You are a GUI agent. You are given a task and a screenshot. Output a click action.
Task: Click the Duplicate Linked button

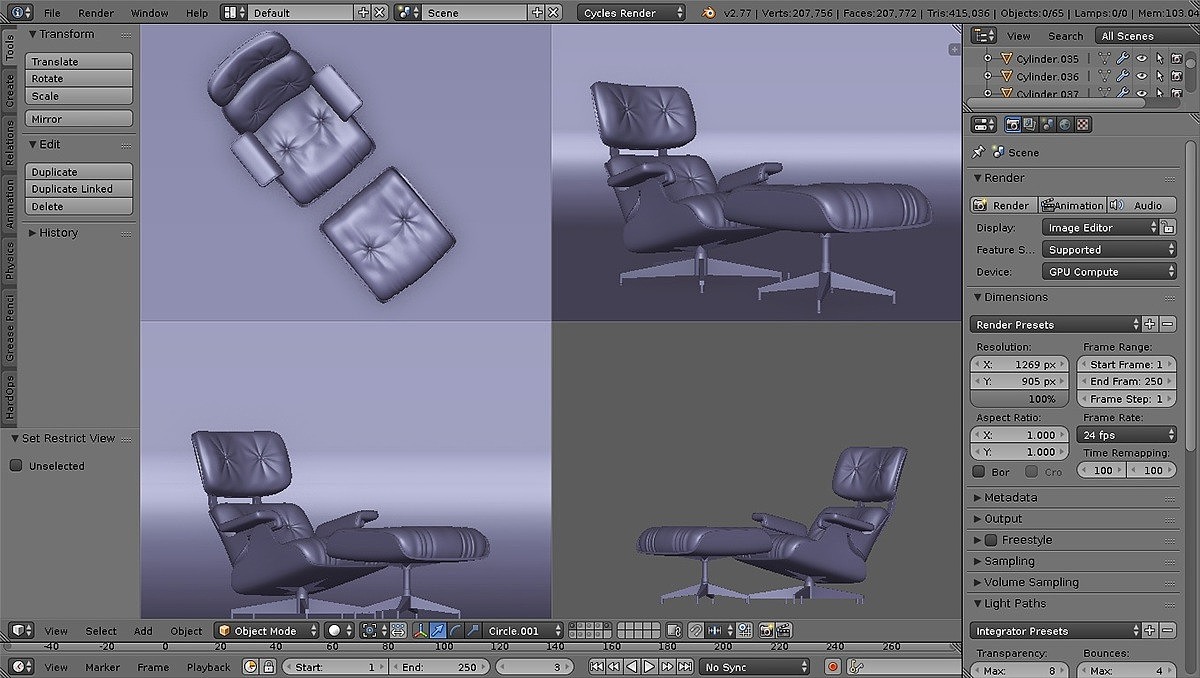point(79,189)
